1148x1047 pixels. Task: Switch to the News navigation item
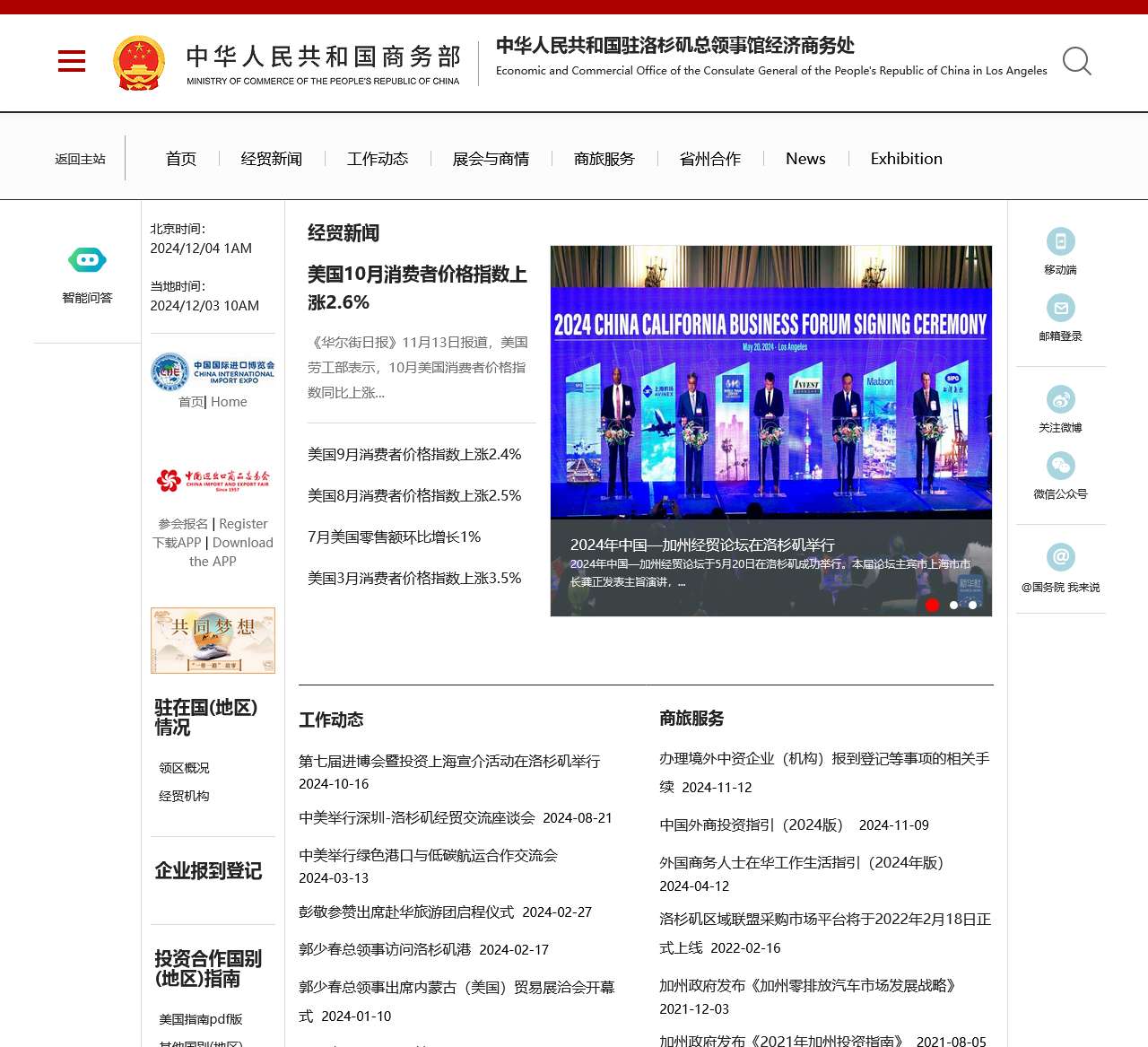804,159
